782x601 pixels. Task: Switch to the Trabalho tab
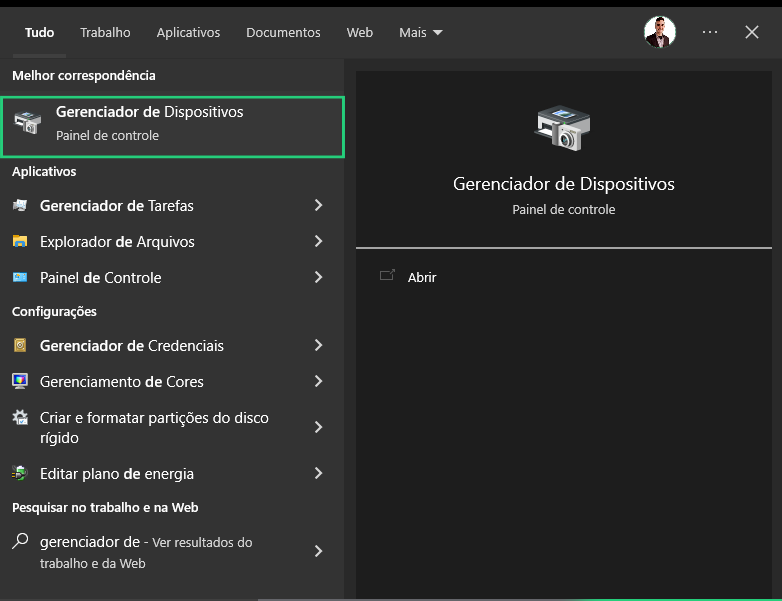coord(105,32)
